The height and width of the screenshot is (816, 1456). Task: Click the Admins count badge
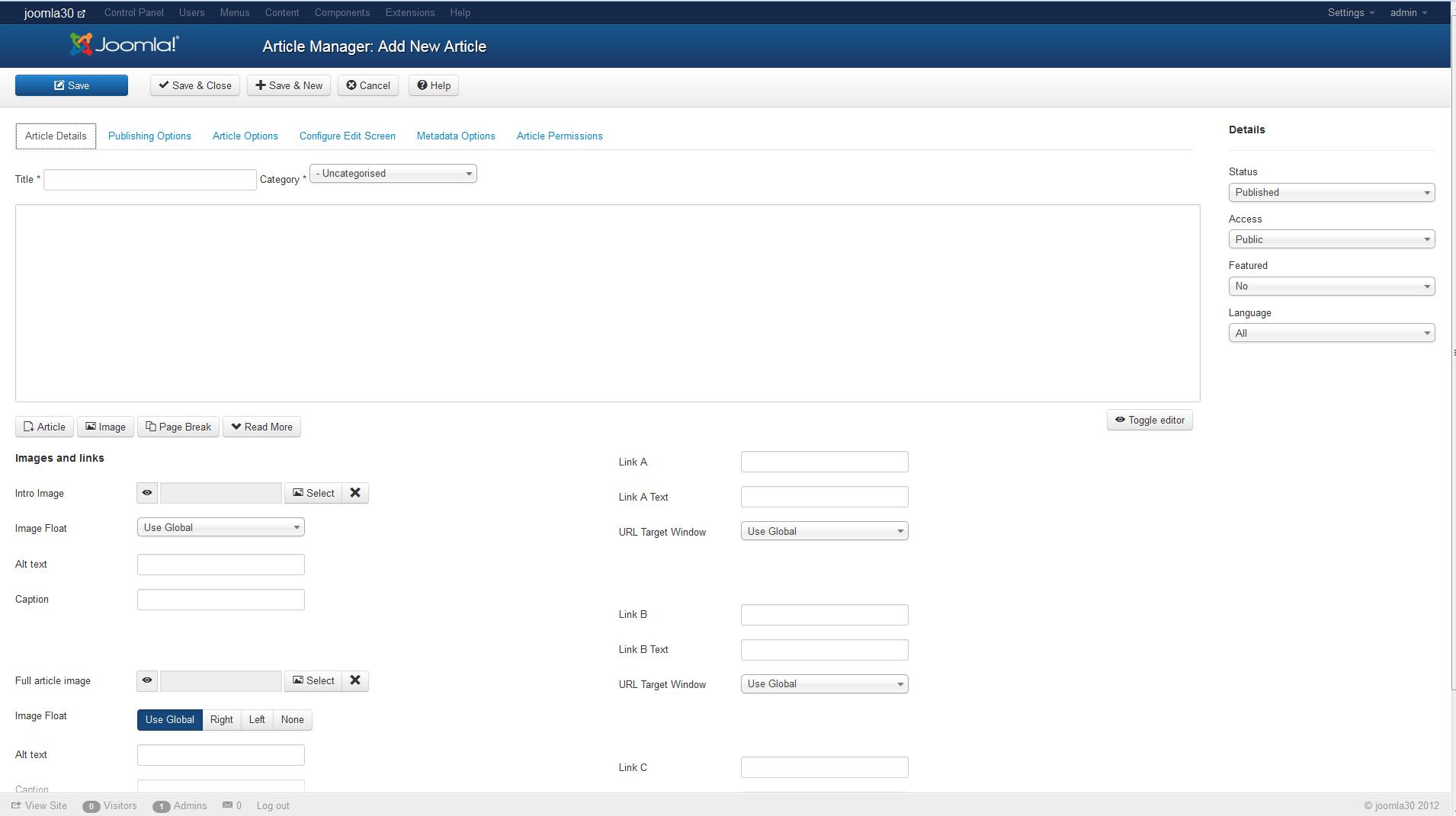click(x=161, y=806)
